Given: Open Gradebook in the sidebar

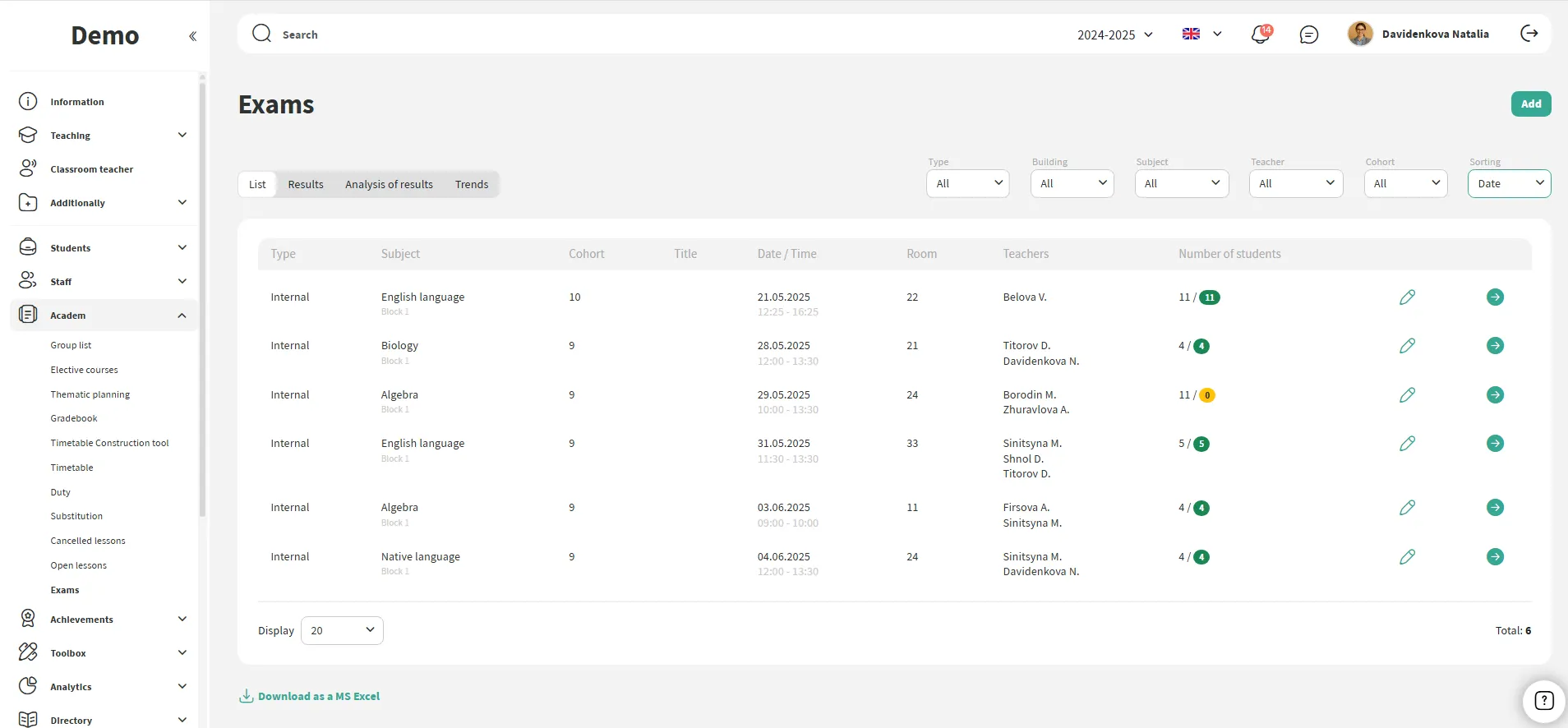Looking at the screenshot, I should pyautogui.click(x=74, y=418).
